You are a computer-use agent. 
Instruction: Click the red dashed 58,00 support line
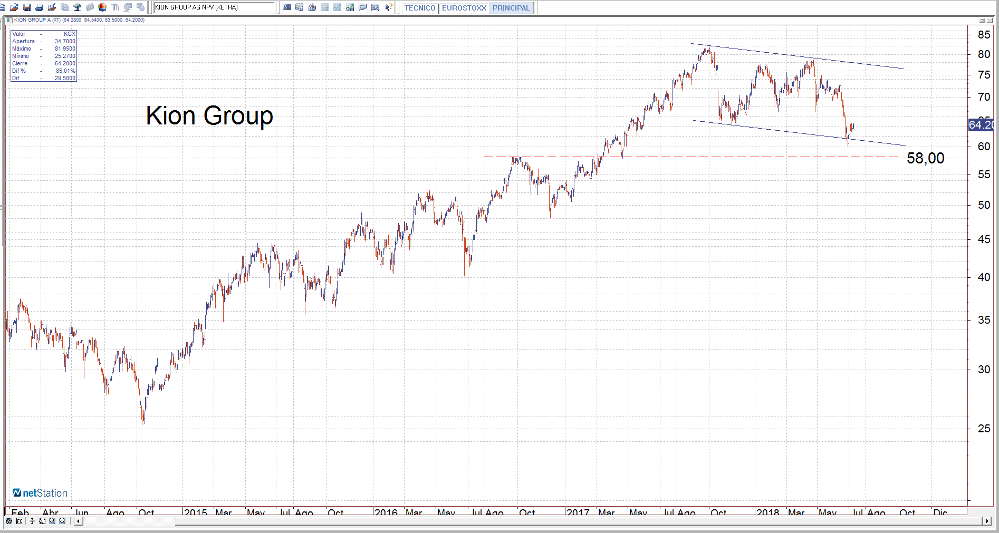click(691, 156)
